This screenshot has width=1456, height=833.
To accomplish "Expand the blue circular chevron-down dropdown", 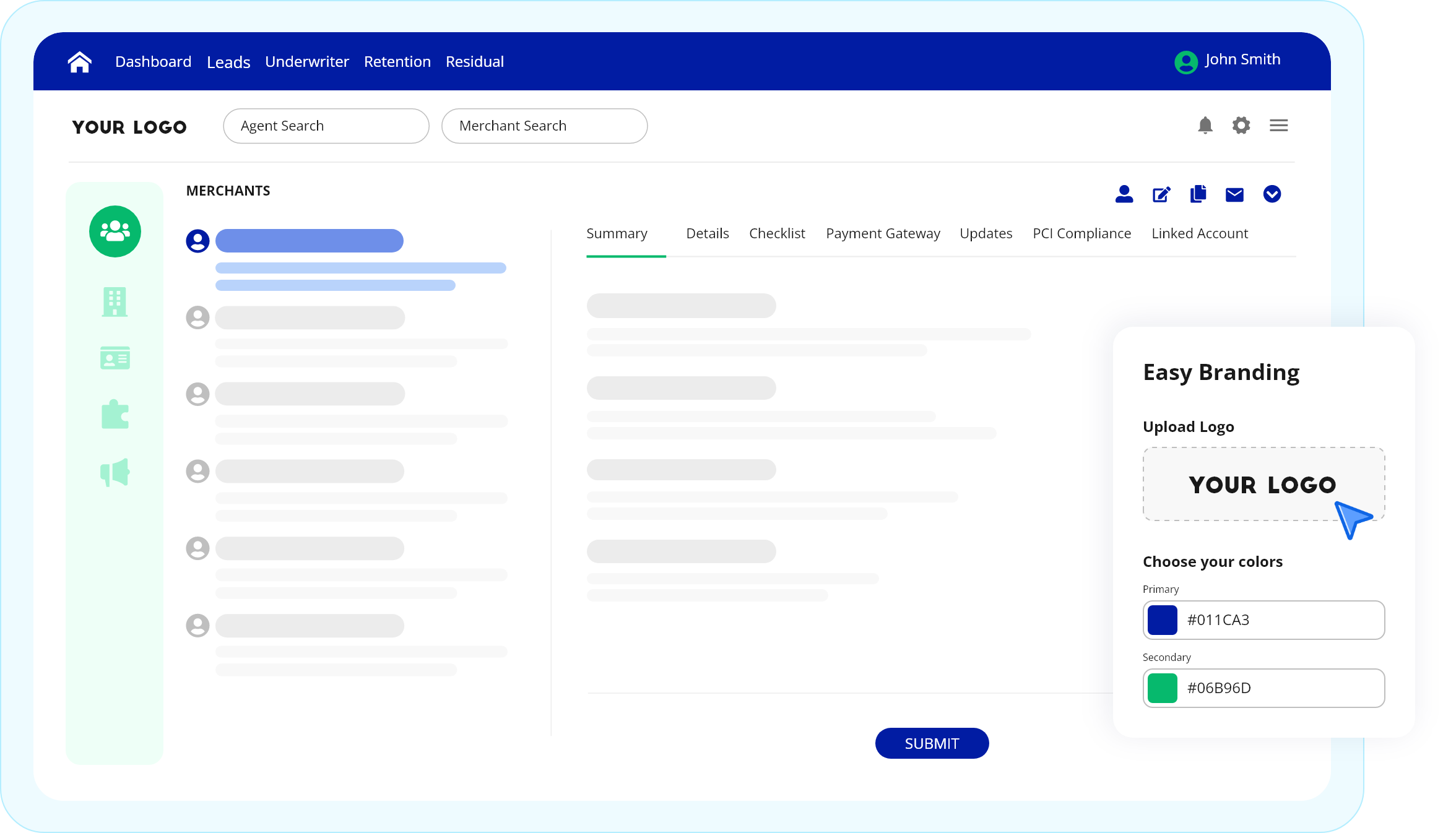I will tap(1272, 194).
